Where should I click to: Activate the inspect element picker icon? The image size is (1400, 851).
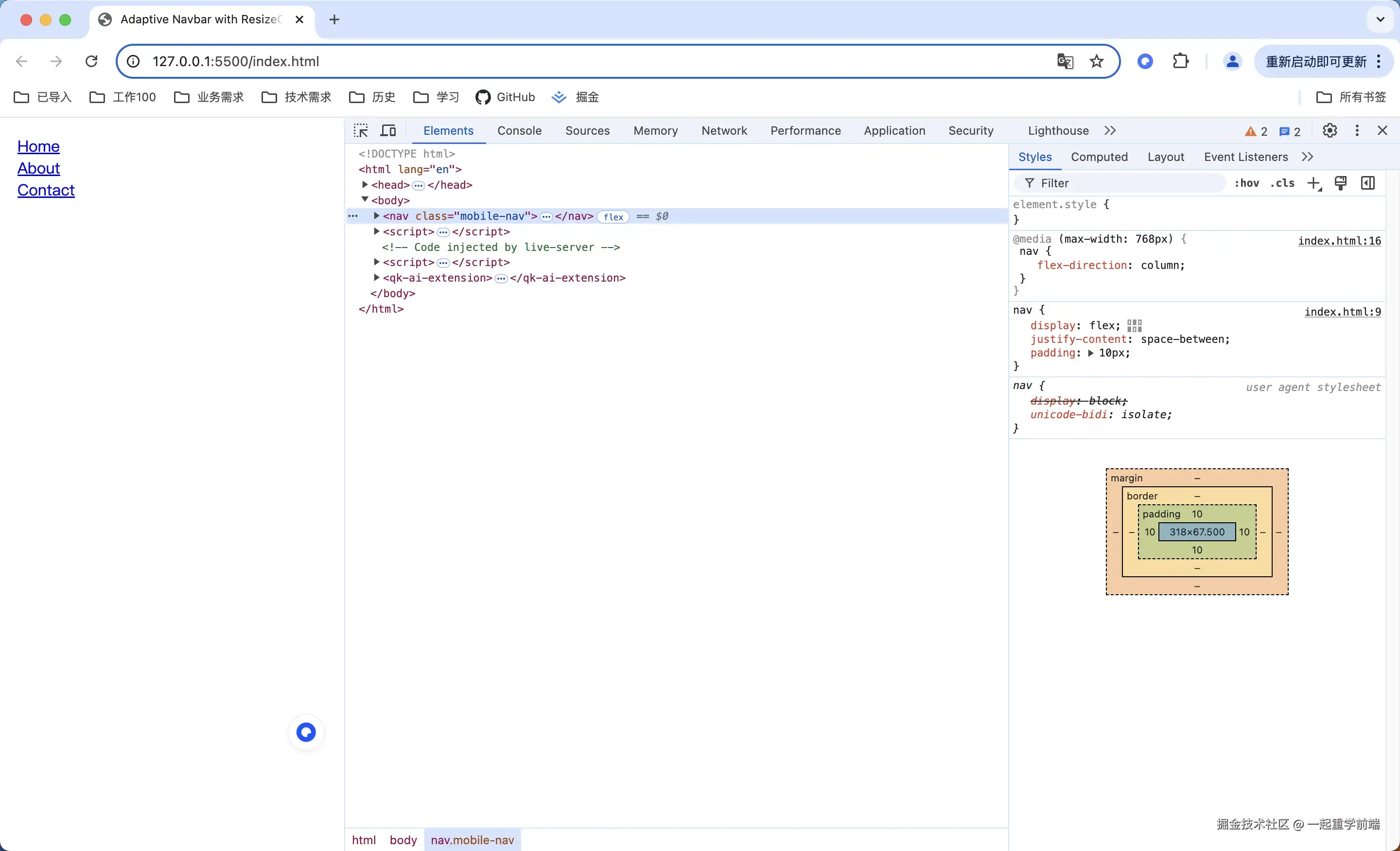point(361,131)
